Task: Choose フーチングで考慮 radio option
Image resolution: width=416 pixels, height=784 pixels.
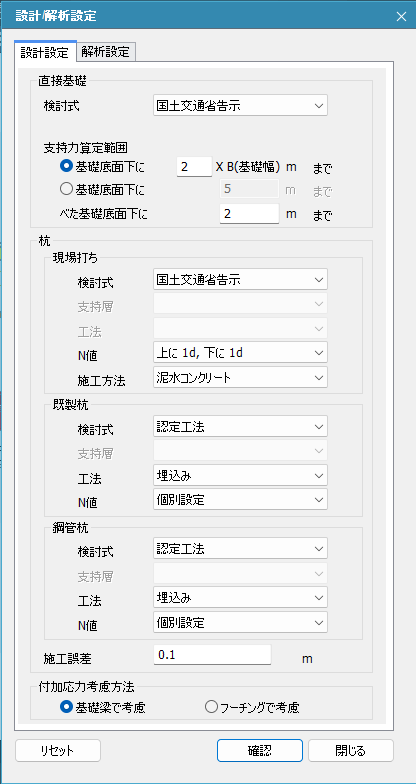Action: pyautogui.click(x=252, y=707)
